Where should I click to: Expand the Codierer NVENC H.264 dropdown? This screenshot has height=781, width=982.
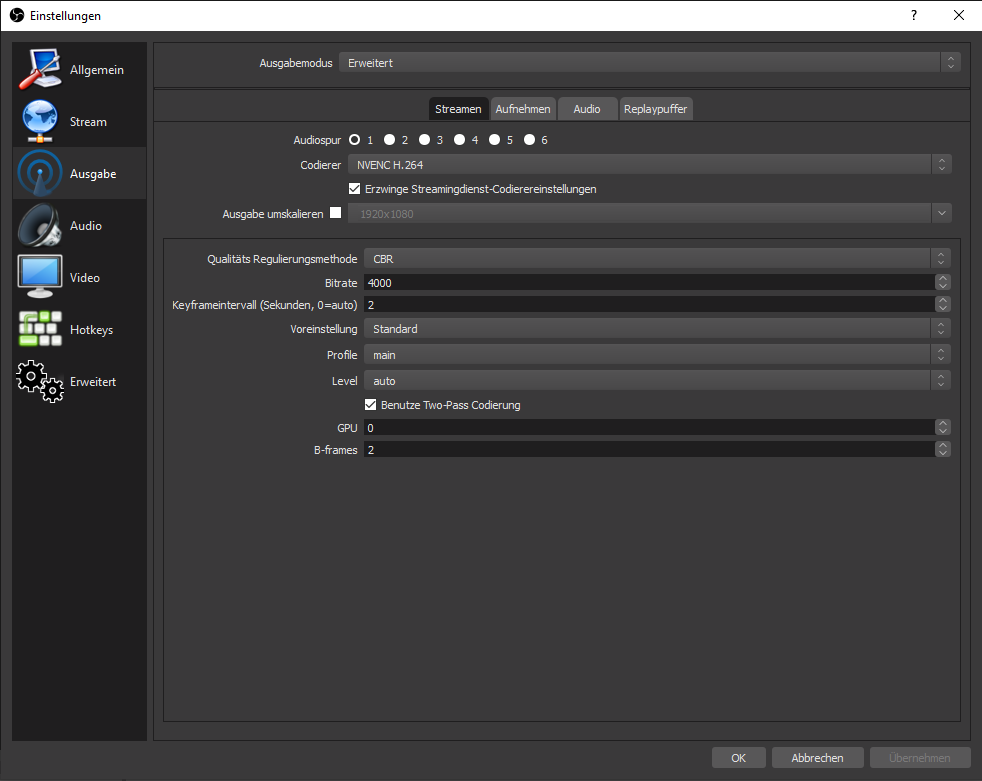649,164
